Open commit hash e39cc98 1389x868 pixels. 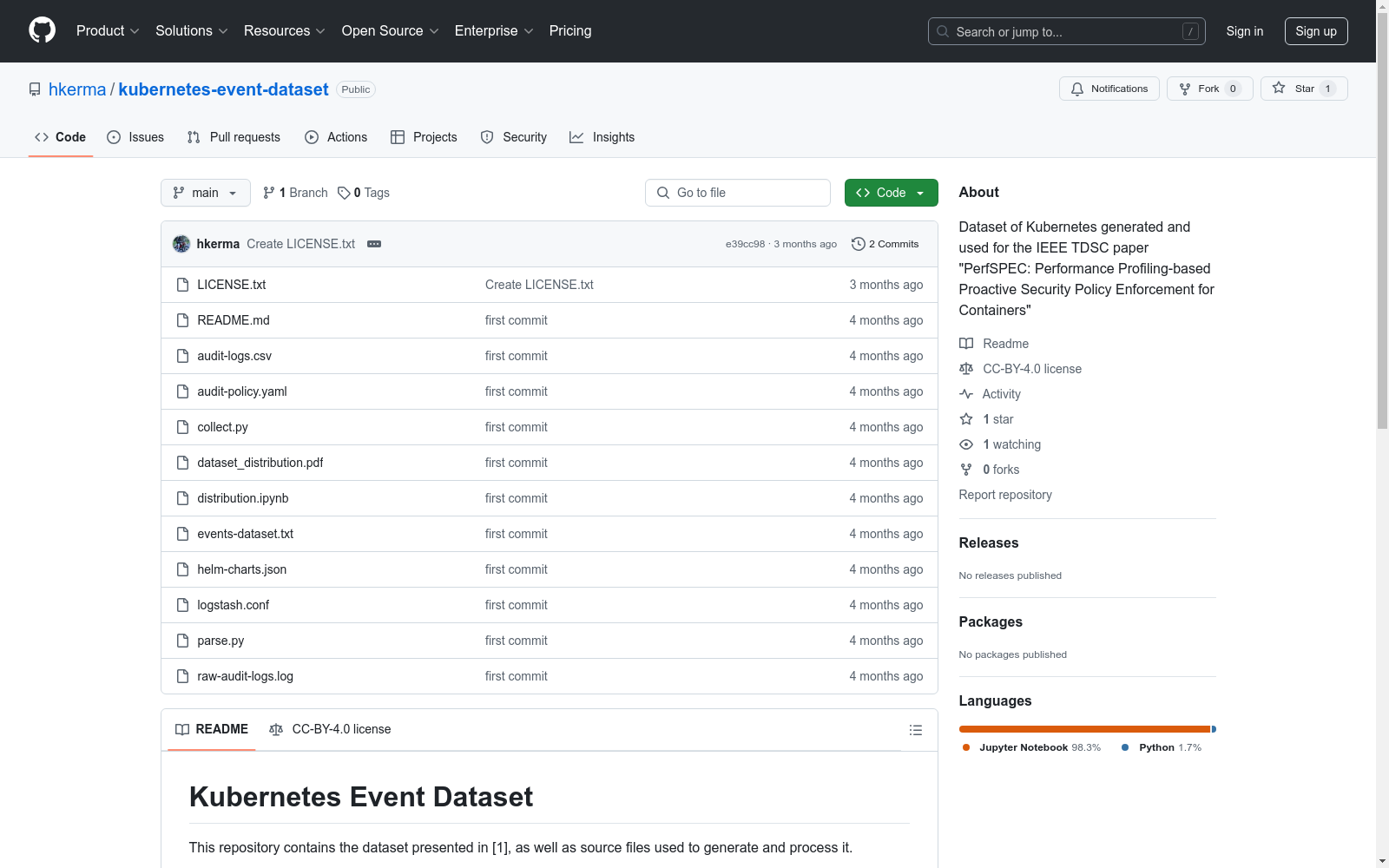tap(746, 244)
